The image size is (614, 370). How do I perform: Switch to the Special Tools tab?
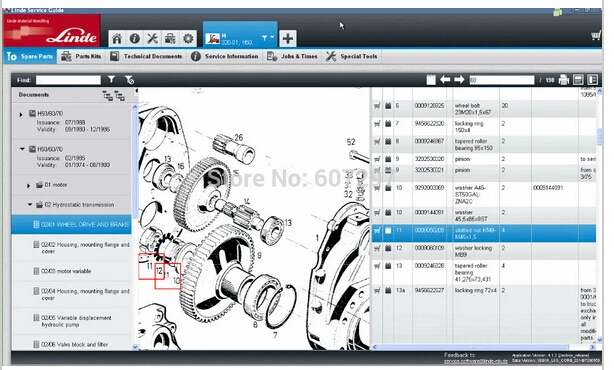tap(352, 56)
